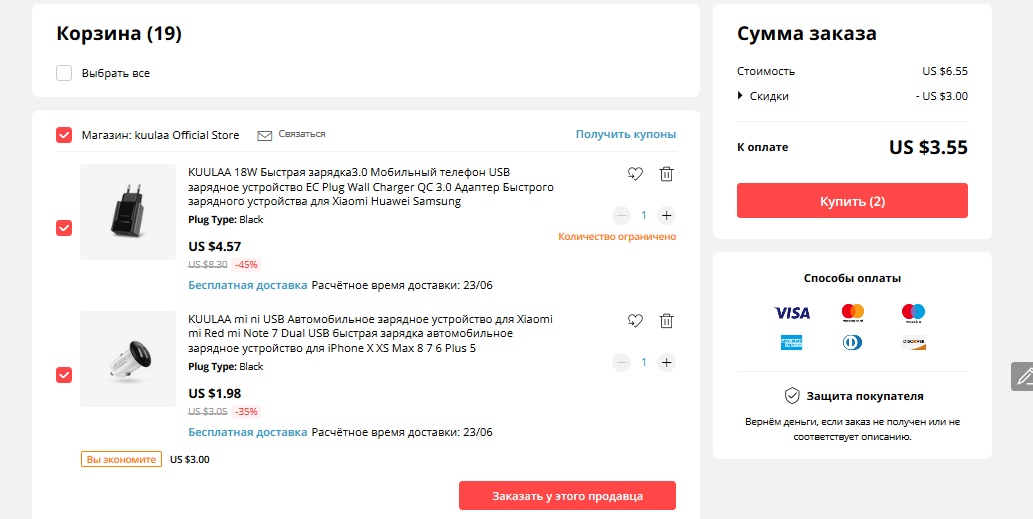Image resolution: width=1033 pixels, height=519 pixels.
Task: Click the edit pencil icon at right edge
Action: click(x=1022, y=376)
